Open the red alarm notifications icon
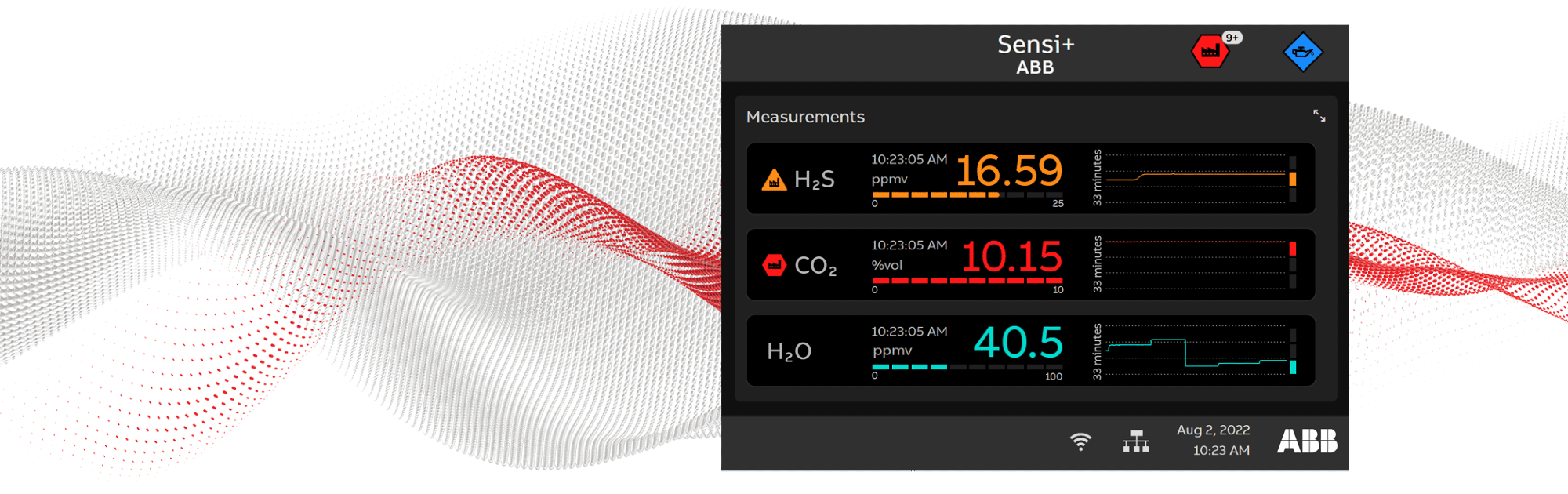Screen dimensions: 1568x494 point(1210,52)
